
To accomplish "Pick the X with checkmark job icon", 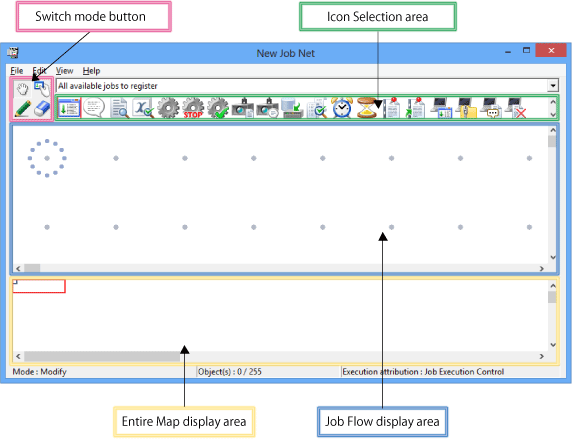I will click(x=143, y=108).
